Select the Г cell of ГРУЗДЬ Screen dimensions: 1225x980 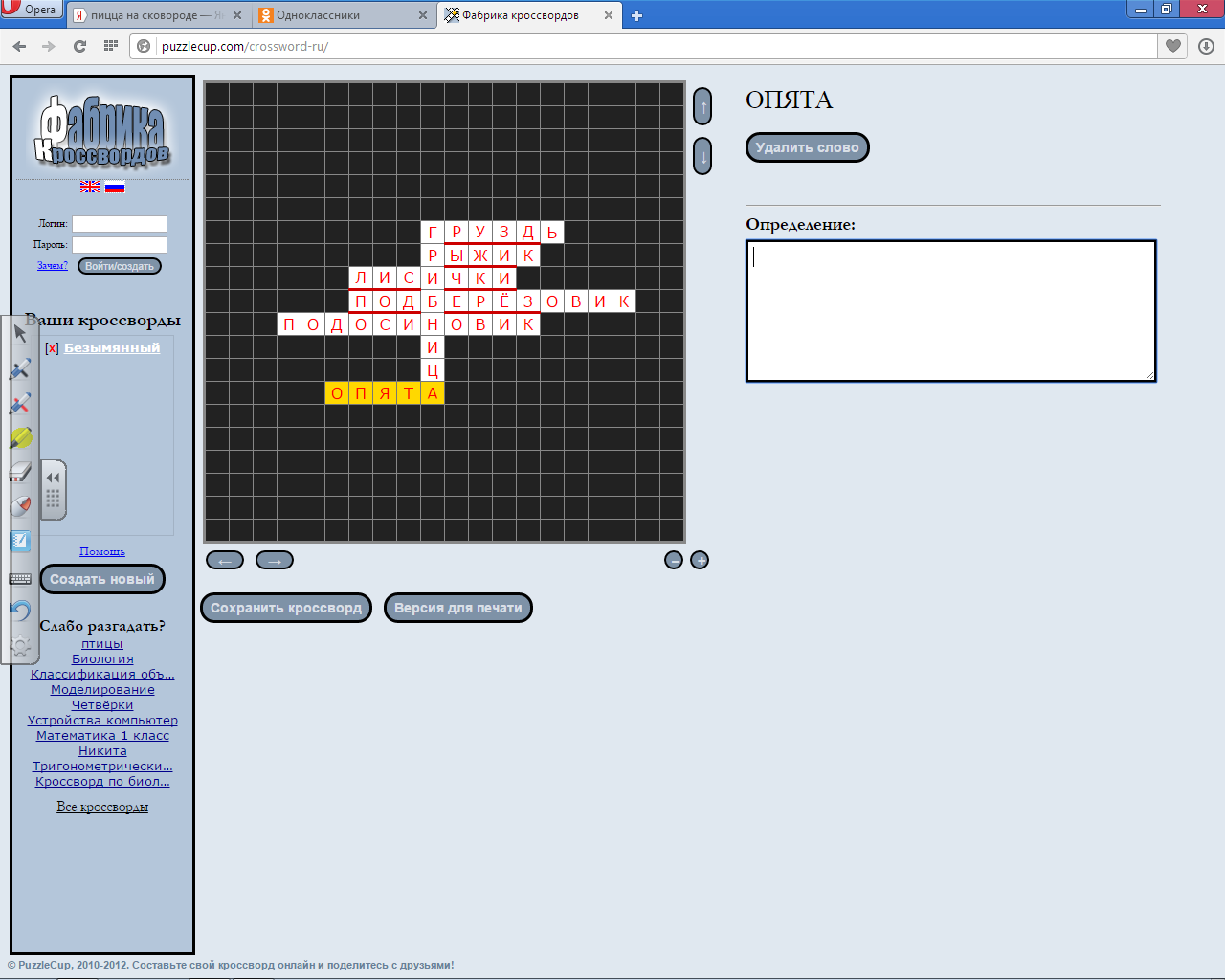433,233
